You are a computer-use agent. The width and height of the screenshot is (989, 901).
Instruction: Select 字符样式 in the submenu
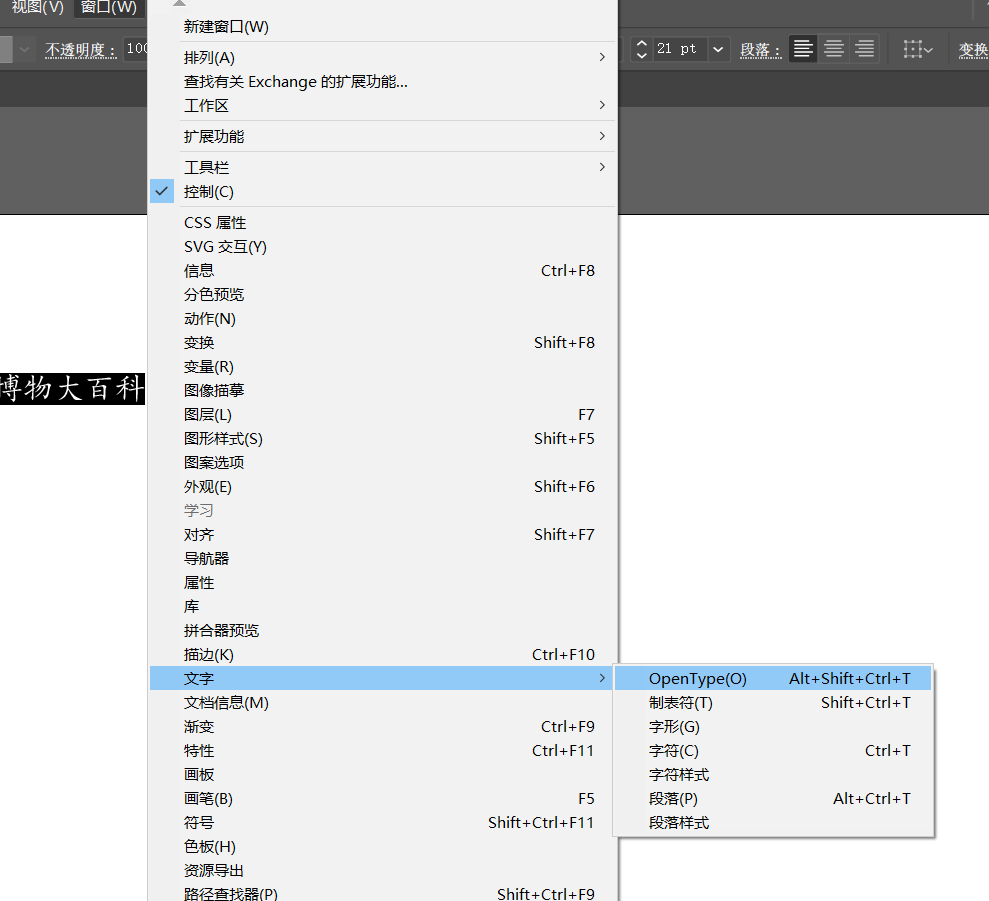773,774
